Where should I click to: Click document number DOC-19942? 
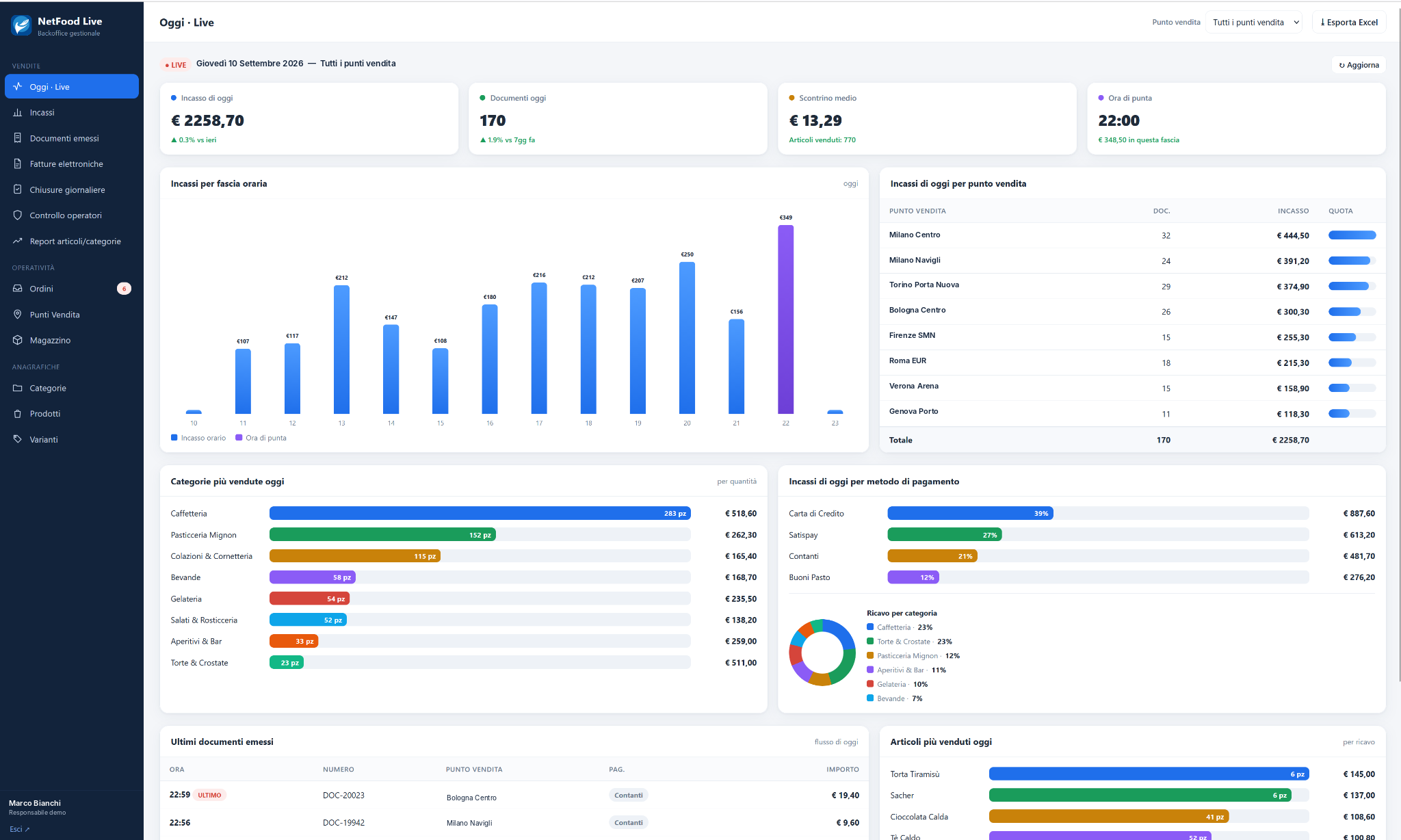click(x=343, y=823)
